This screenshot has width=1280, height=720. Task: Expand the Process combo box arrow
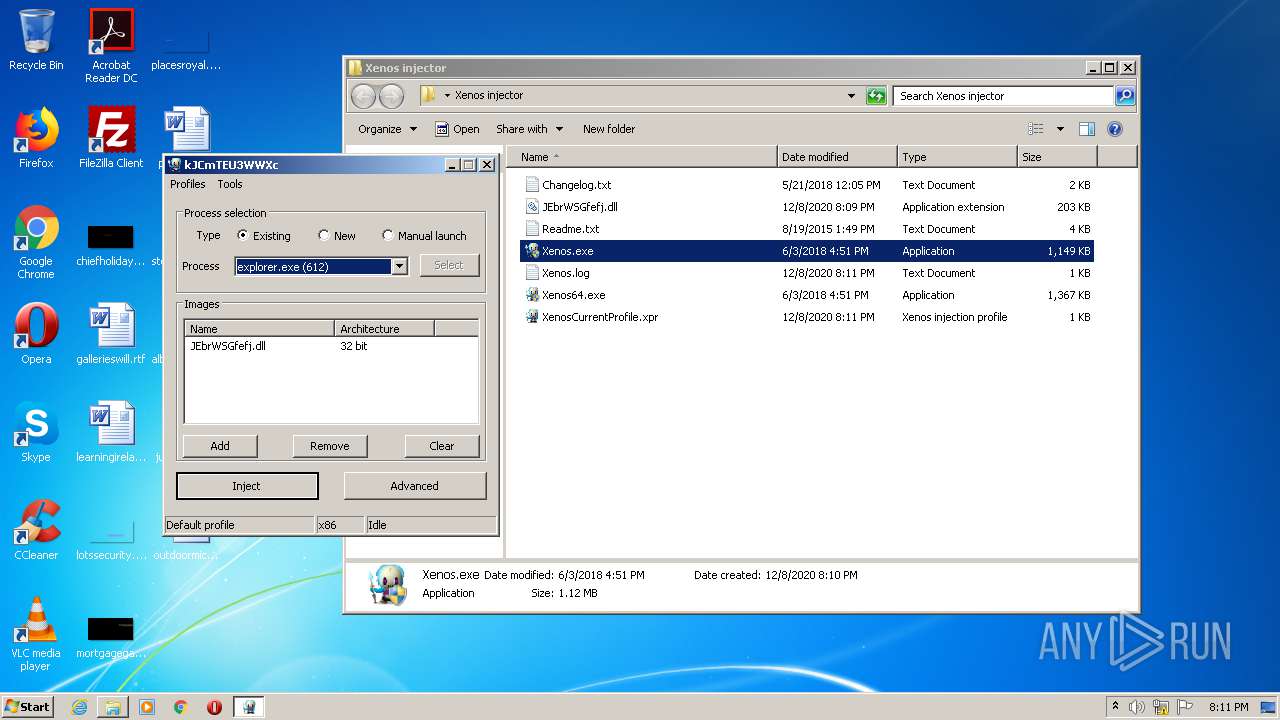click(399, 266)
